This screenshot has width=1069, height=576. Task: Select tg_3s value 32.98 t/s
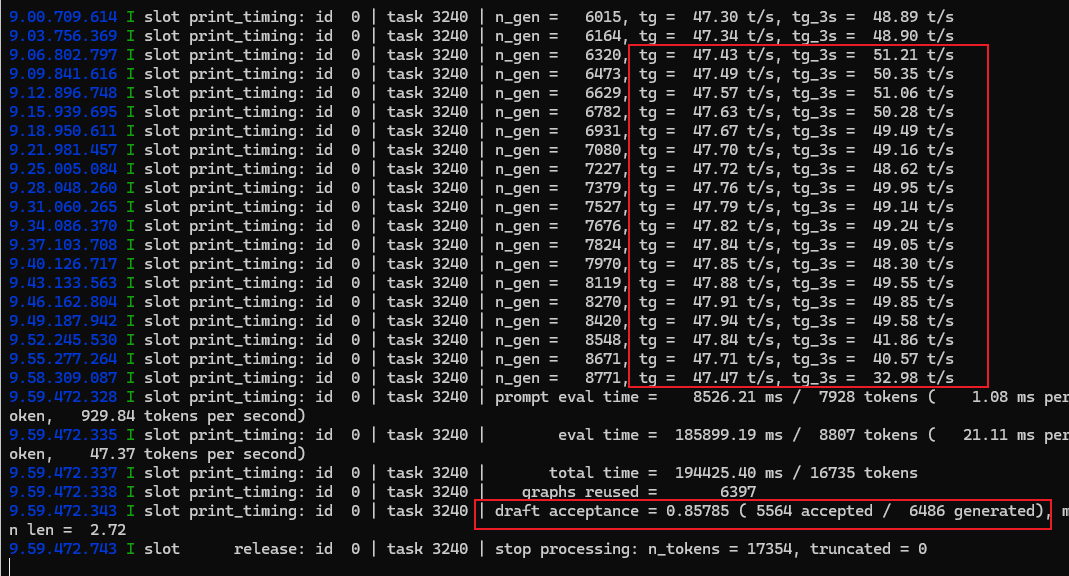click(913, 378)
